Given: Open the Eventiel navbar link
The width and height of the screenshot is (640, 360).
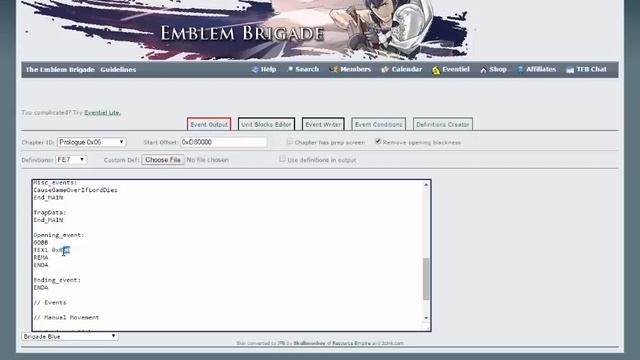Looking at the screenshot, I should tap(456, 69).
